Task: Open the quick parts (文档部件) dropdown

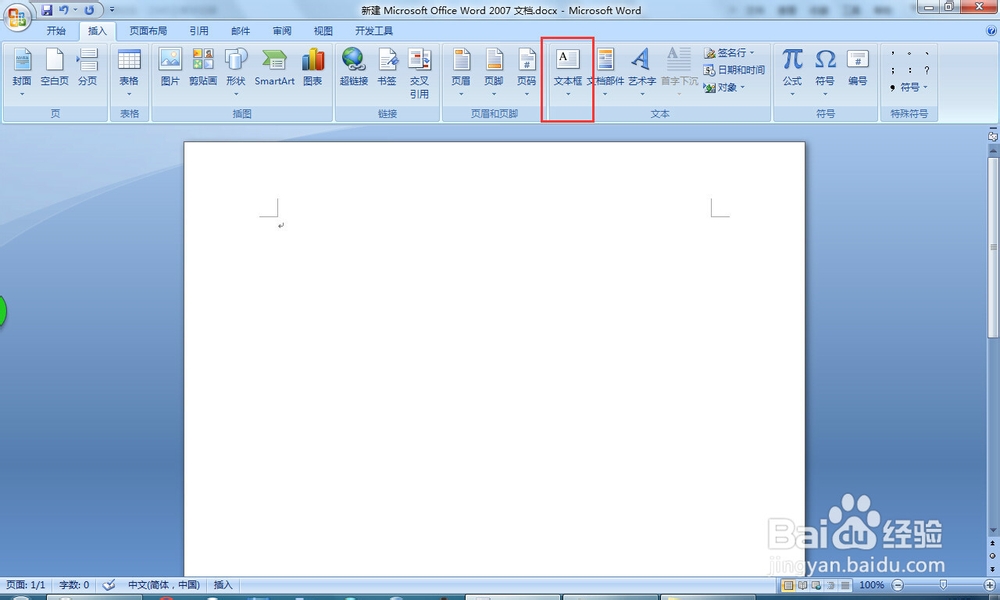Action: [x=605, y=71]
